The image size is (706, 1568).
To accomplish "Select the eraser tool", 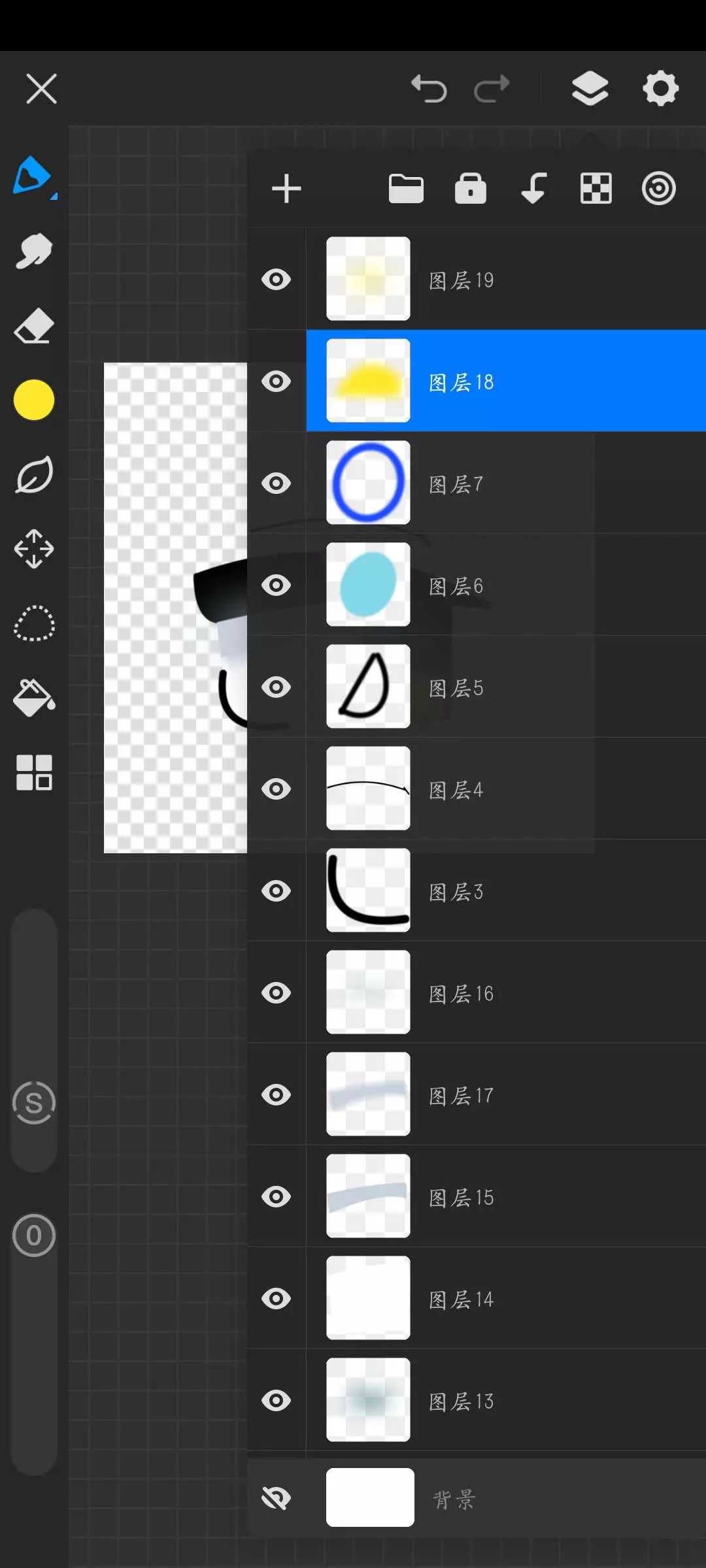I will click(x=34, y=326).
